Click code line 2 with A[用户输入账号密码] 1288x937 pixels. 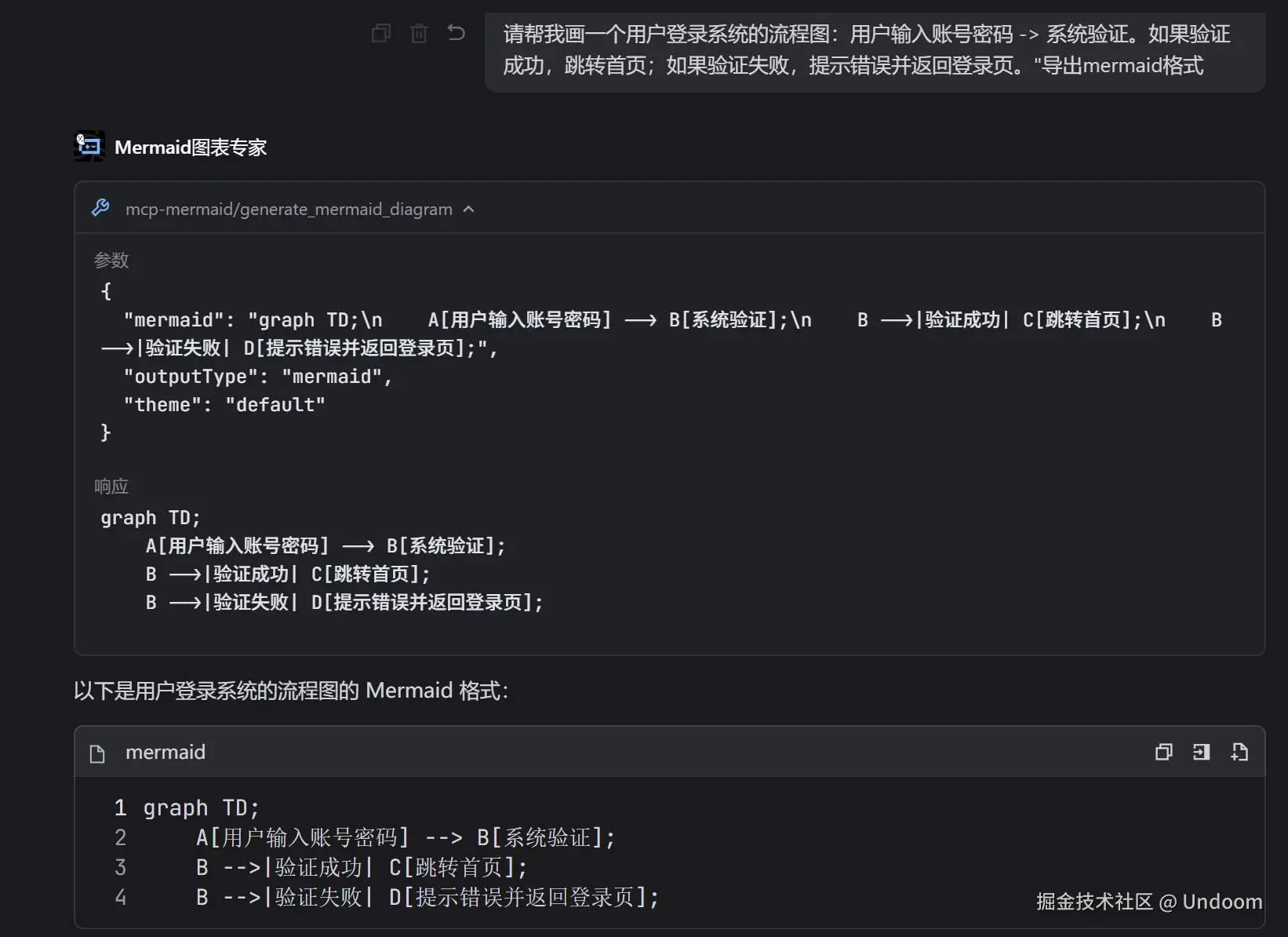coord(406,837)
